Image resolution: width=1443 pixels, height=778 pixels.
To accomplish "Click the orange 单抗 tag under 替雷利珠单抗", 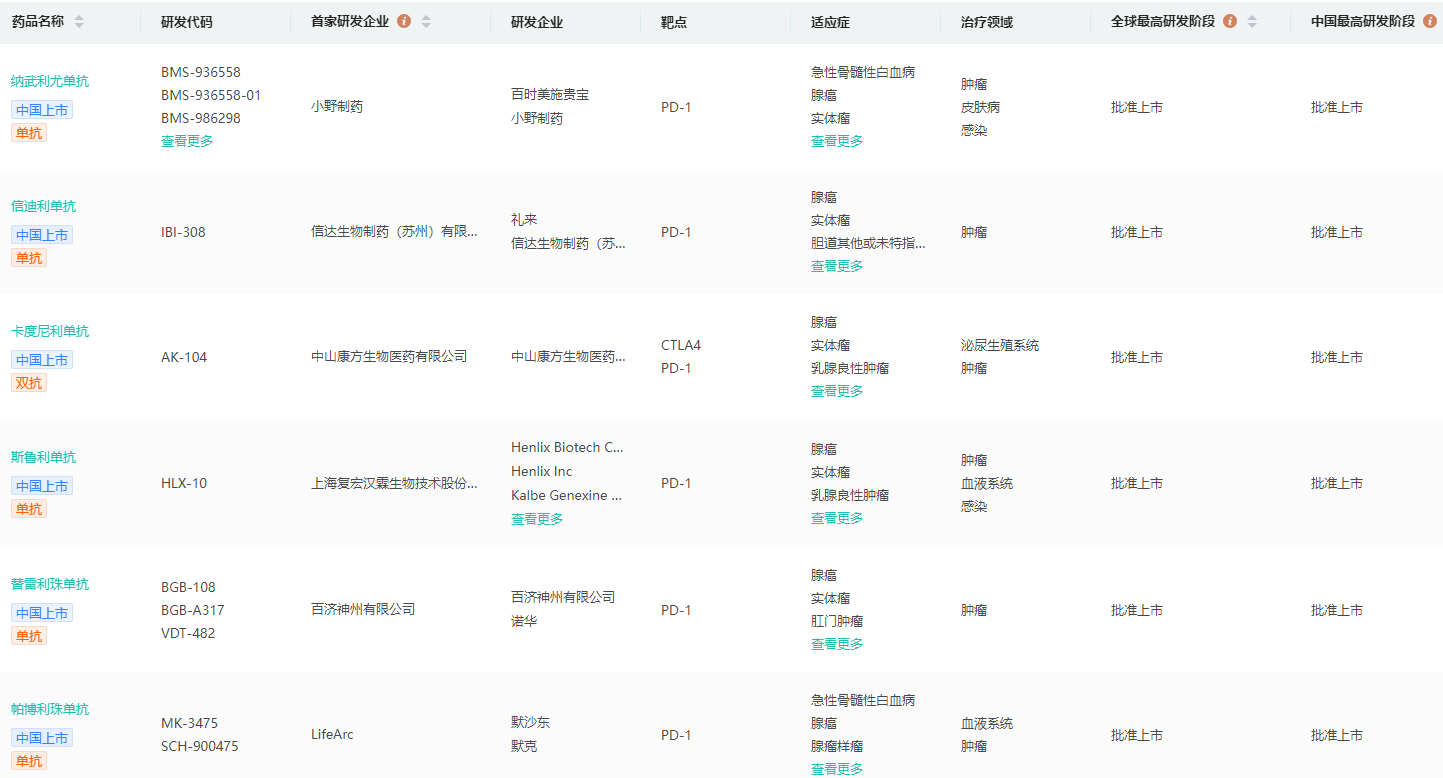I will 29,636.
